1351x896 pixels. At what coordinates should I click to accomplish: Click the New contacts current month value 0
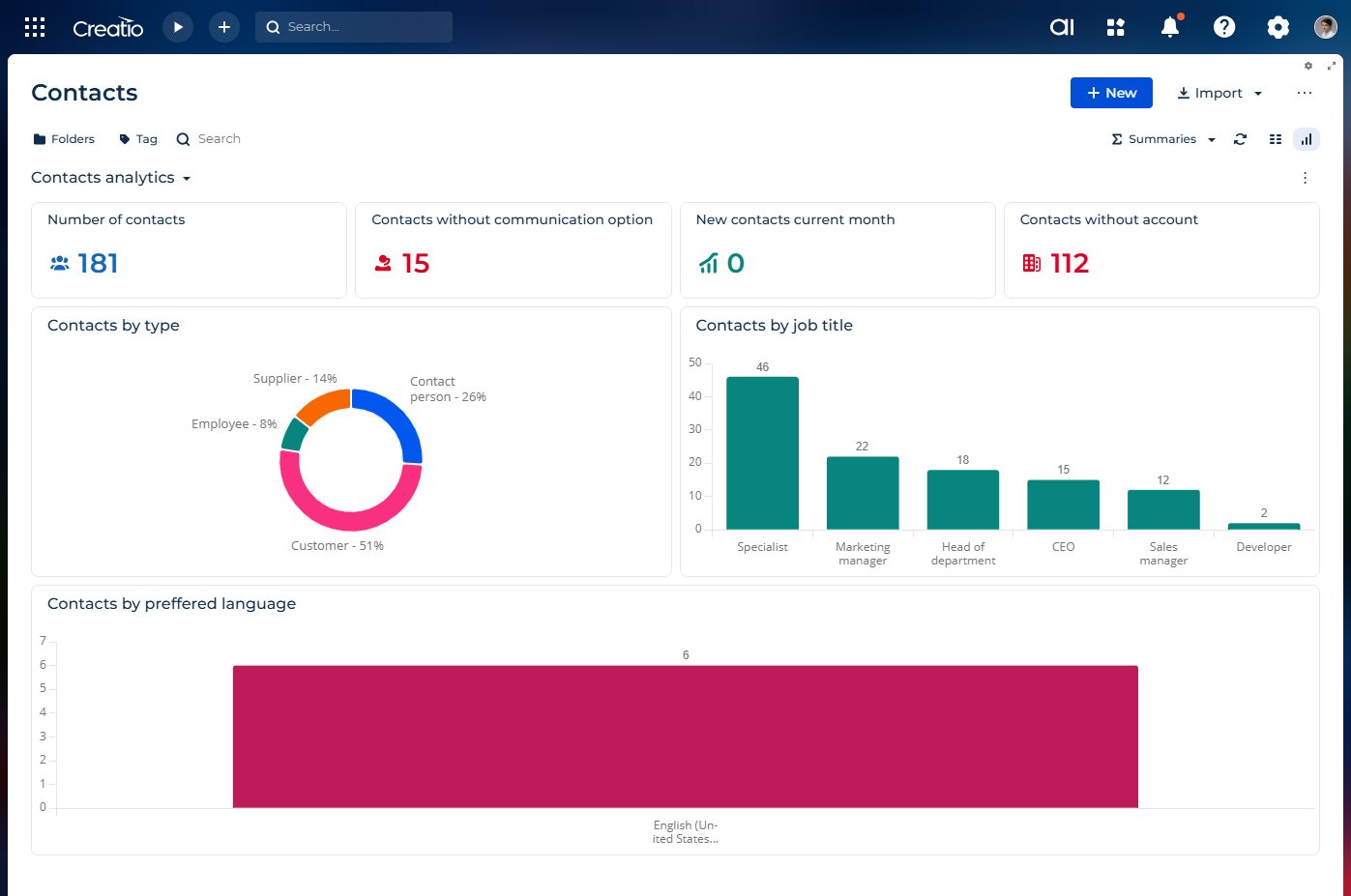click(736, 263)
